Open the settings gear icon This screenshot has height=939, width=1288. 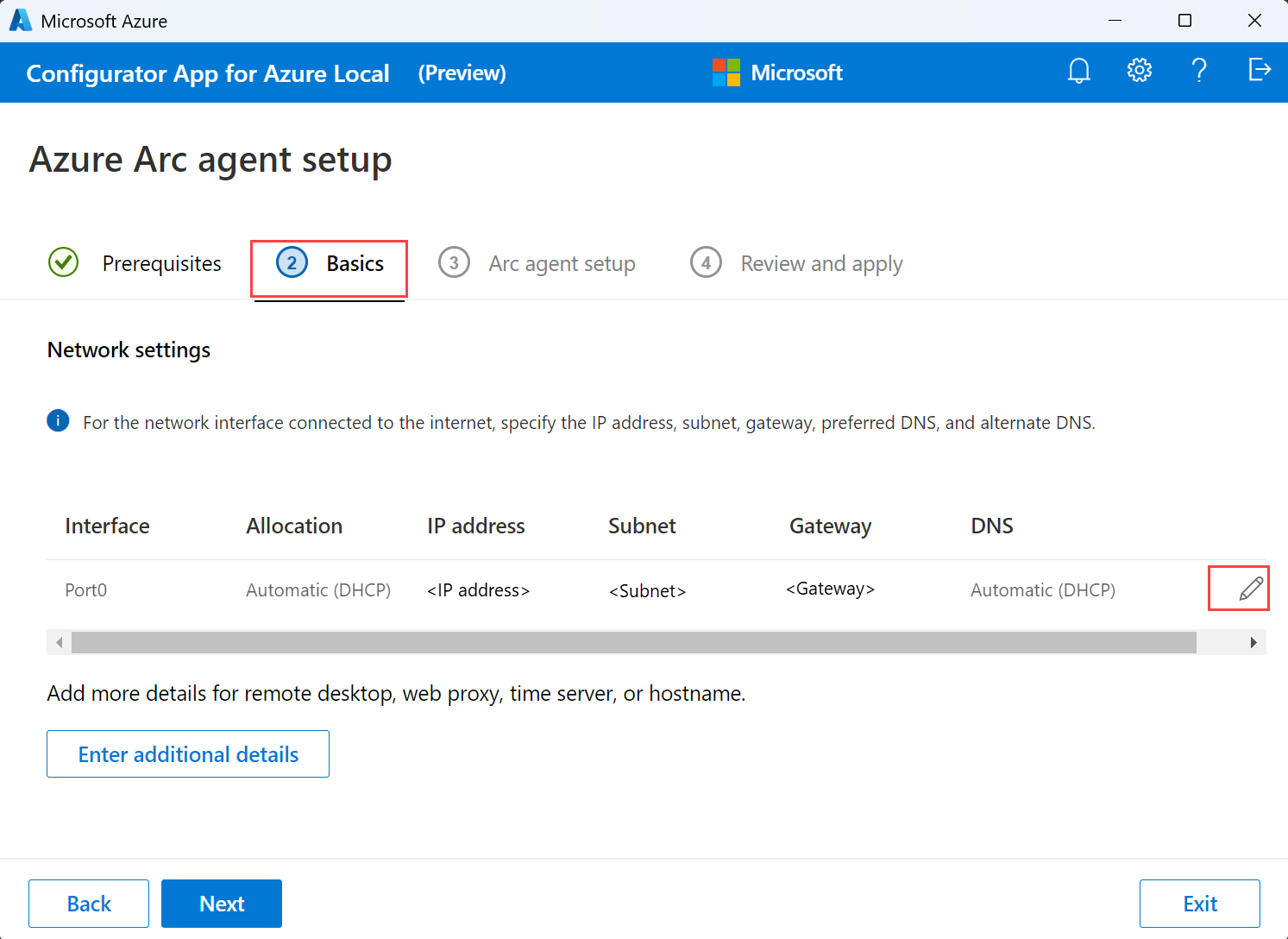point(1139,71)
